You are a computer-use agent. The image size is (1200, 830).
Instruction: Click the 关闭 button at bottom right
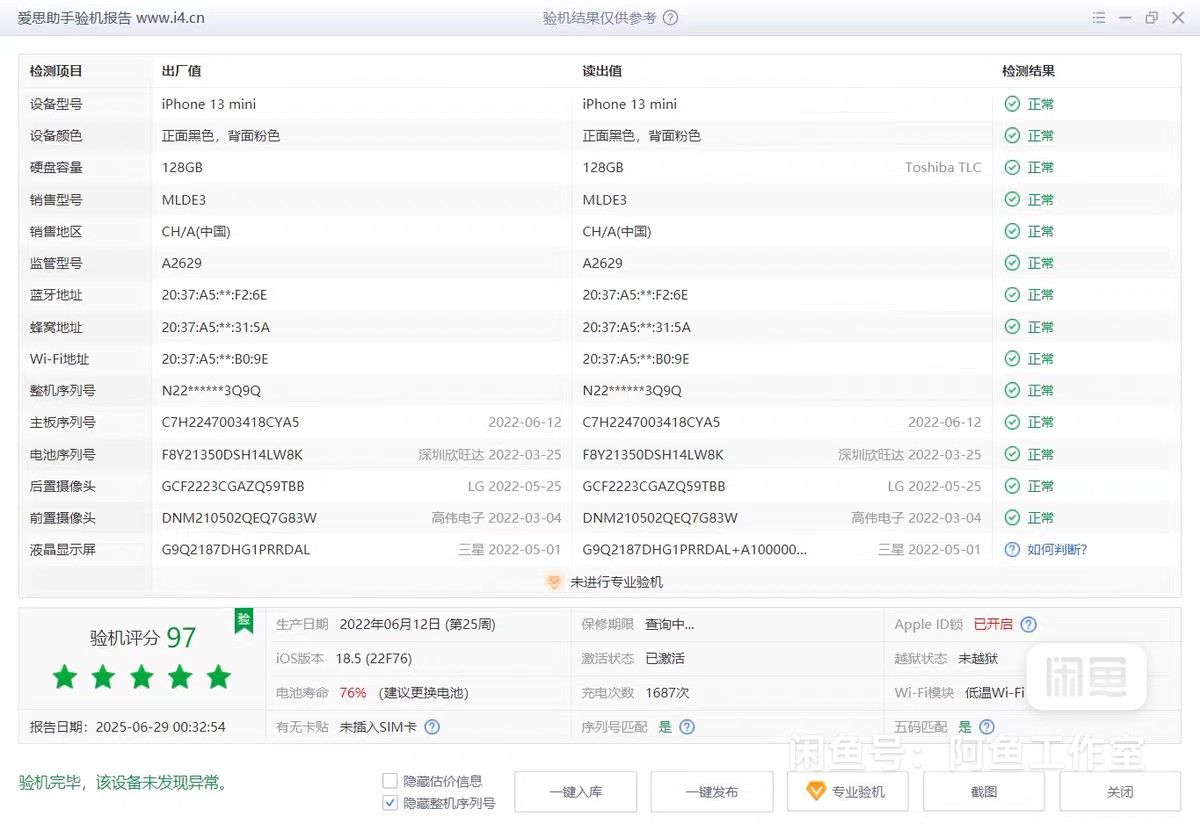[x=1120, y=792]
